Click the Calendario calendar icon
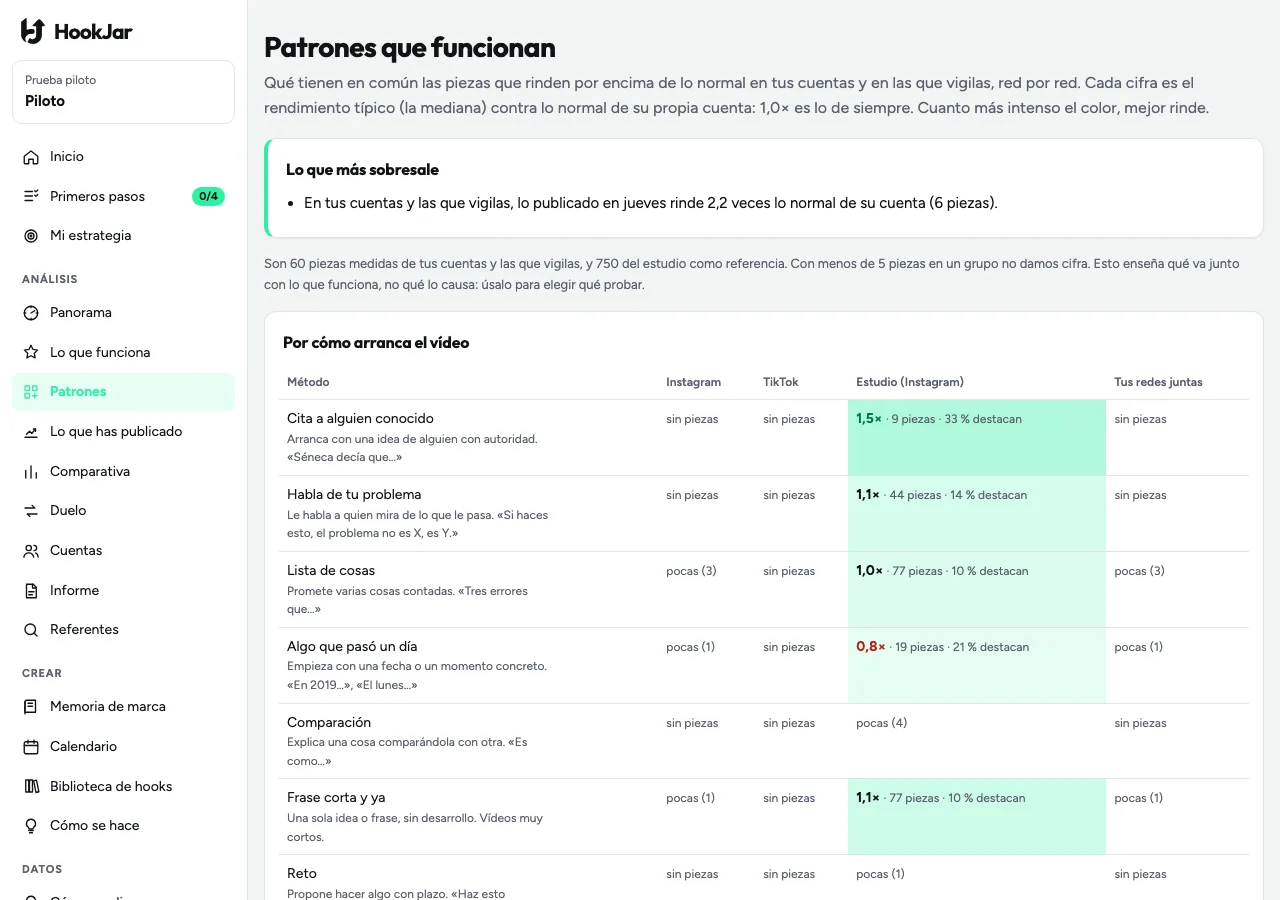Screen dimensions: 1280x900 pos(31,747)
